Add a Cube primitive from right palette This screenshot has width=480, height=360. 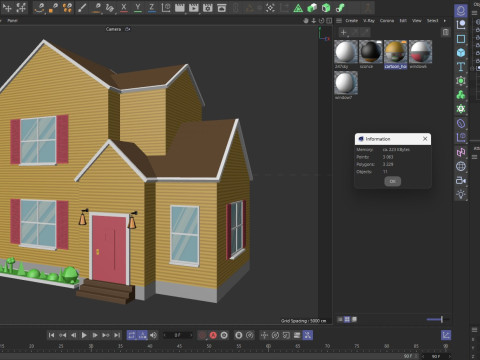[461, 53]
